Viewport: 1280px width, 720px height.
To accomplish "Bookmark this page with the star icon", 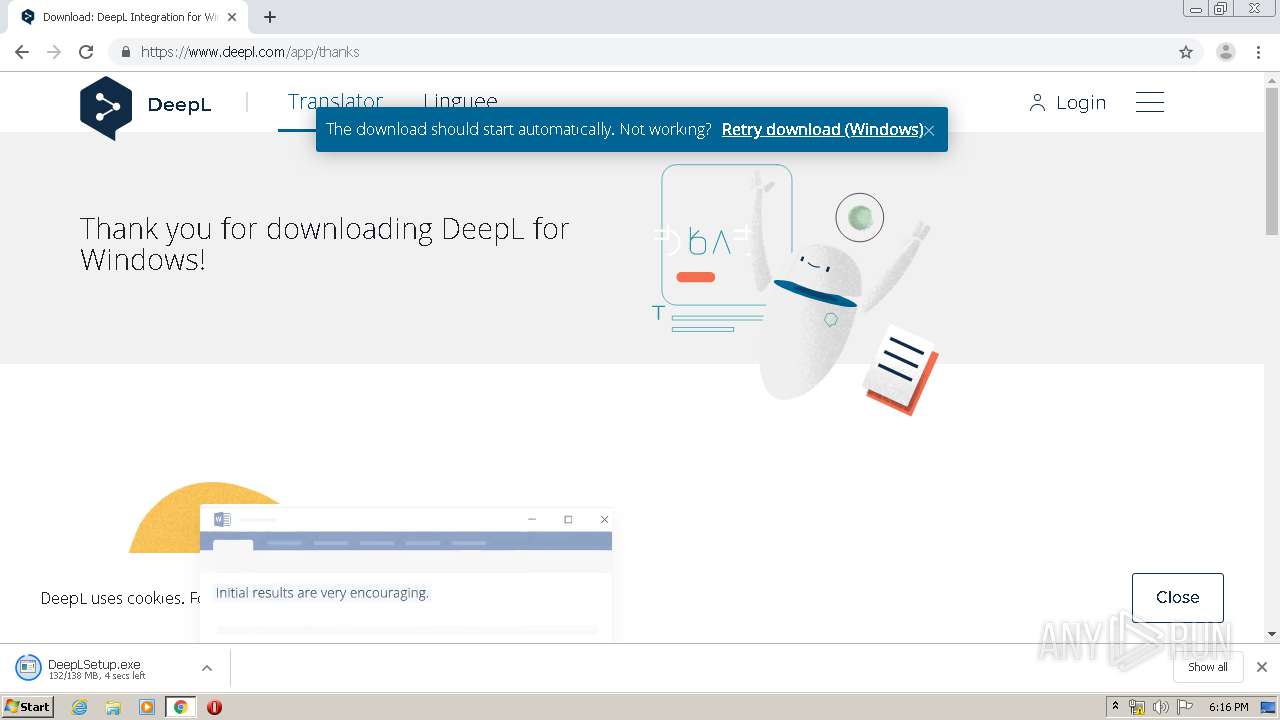I will 1186,52.
